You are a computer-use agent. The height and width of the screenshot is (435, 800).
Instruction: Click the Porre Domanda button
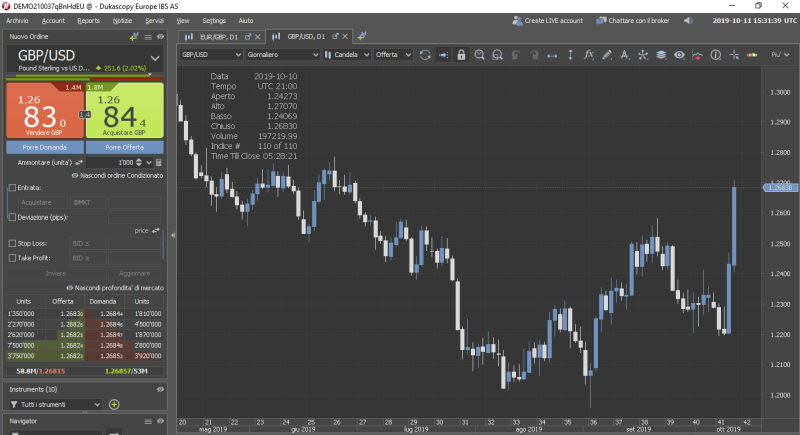pyautogui.click(x=43, y=146)
